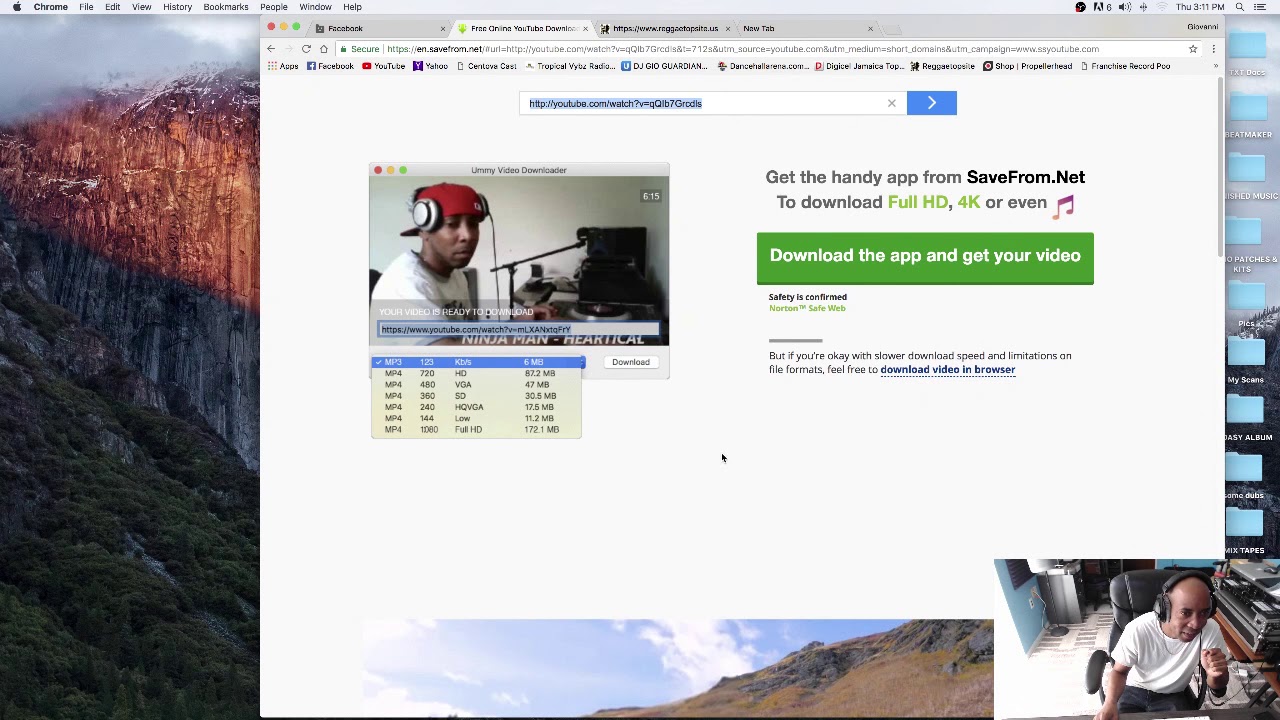1280x720 pixels.
Task: Click the clock Thu 3:11 PM
Action: pos(1200,7)
